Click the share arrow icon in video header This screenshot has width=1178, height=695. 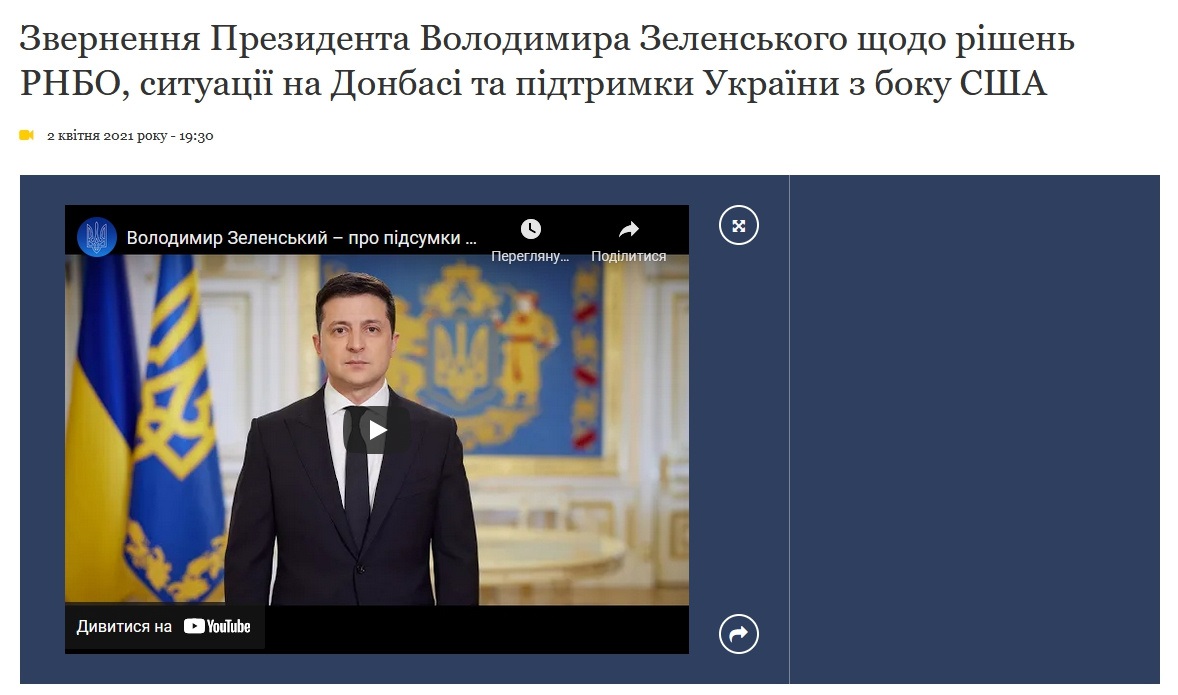629,229
